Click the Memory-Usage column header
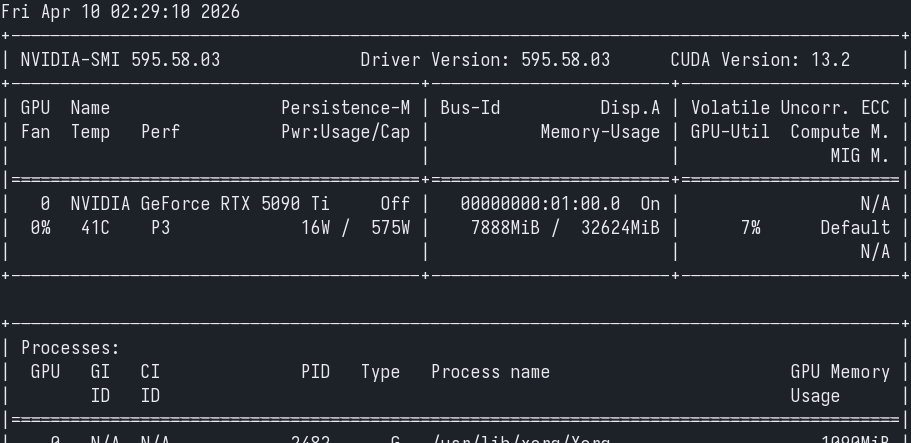911x443 pixels. 600,132
